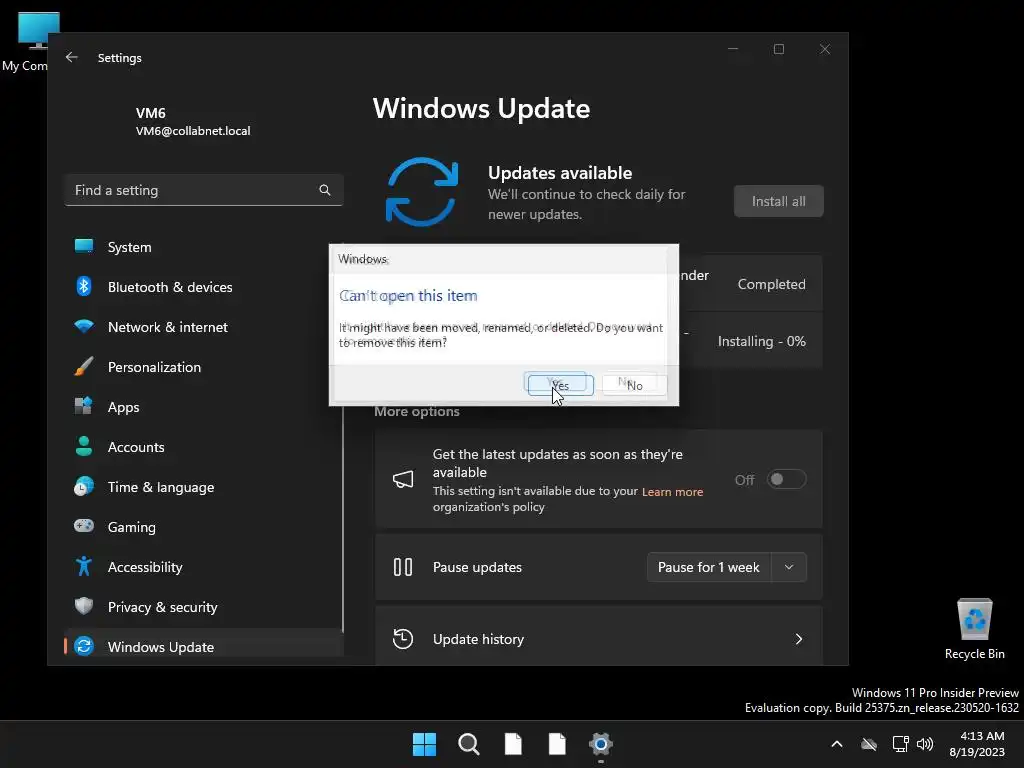Click the 'Installing - 0%' status text

(761, 342)
